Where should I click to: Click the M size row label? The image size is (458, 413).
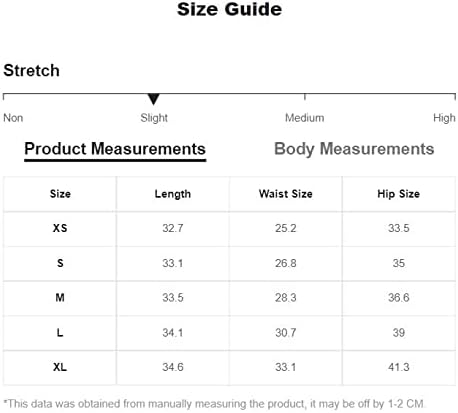tap(60, 297)
